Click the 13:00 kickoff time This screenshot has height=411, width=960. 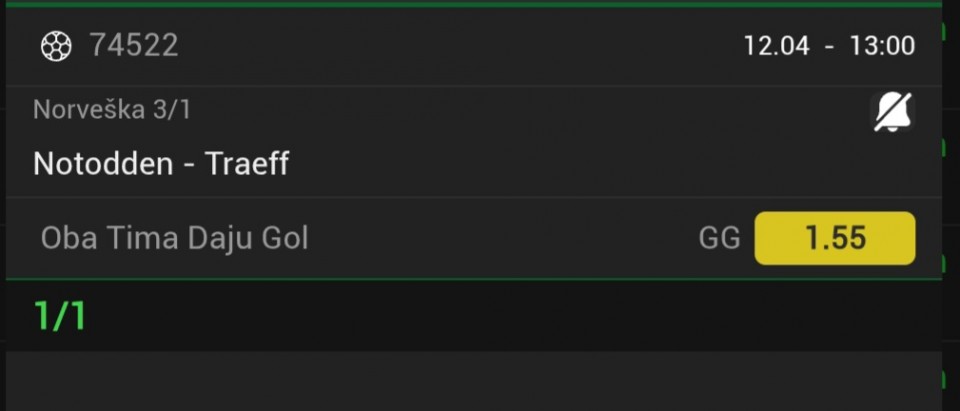tap(881, 46)
